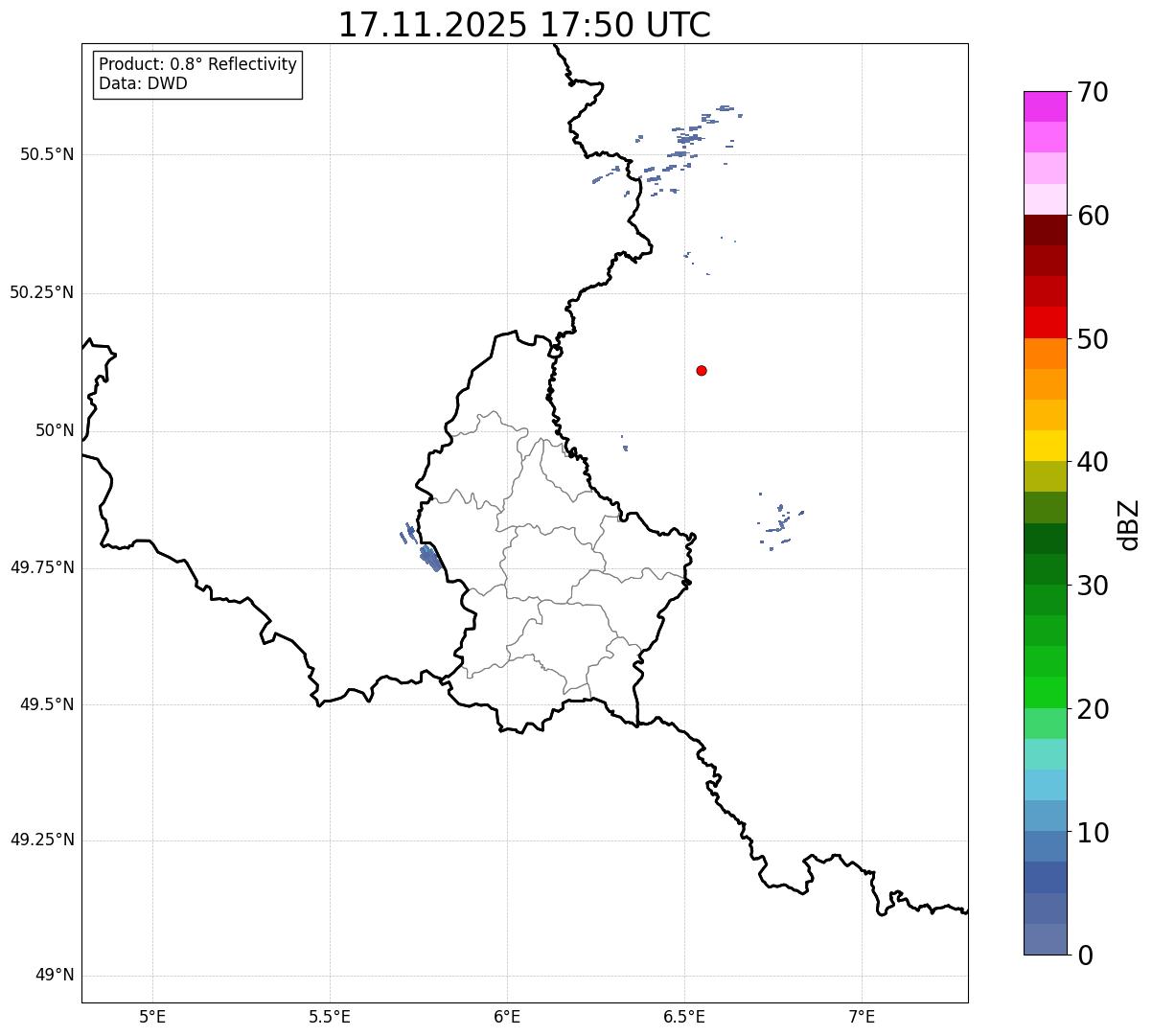This screenshot has width=1152, height=1036.
Task: Click the 50.25°N latitude label
Action: pos(42,292)
